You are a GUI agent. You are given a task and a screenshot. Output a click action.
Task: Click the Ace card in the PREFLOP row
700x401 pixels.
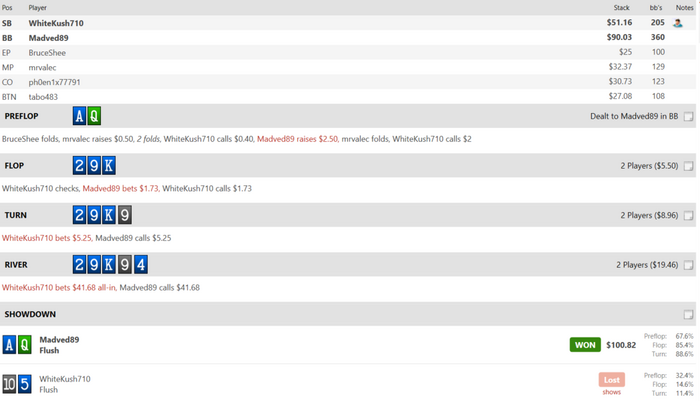[79, 116]
